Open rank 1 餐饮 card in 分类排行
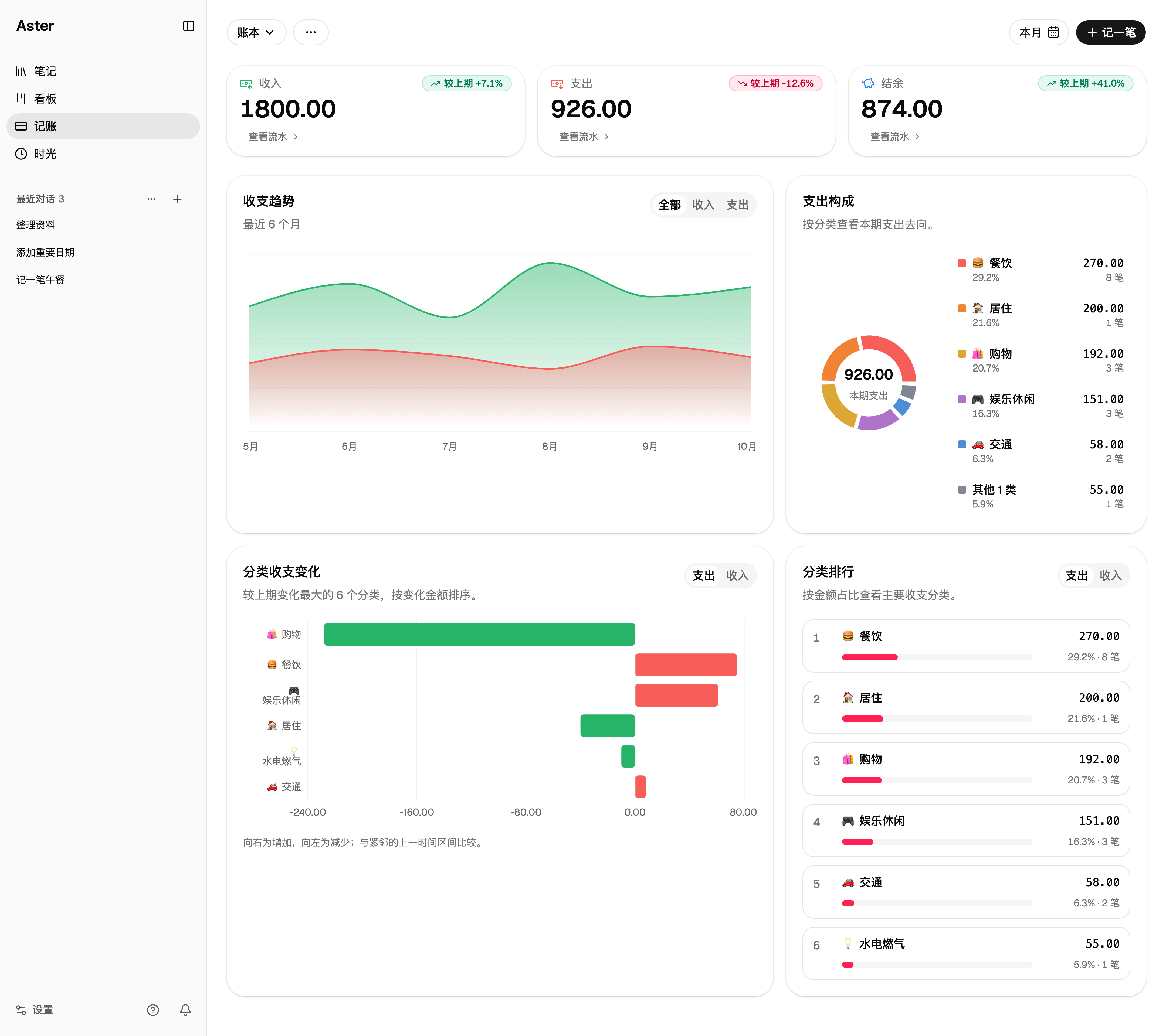This screenshot has width=1166, height=1036. click(x=966, y=646)
